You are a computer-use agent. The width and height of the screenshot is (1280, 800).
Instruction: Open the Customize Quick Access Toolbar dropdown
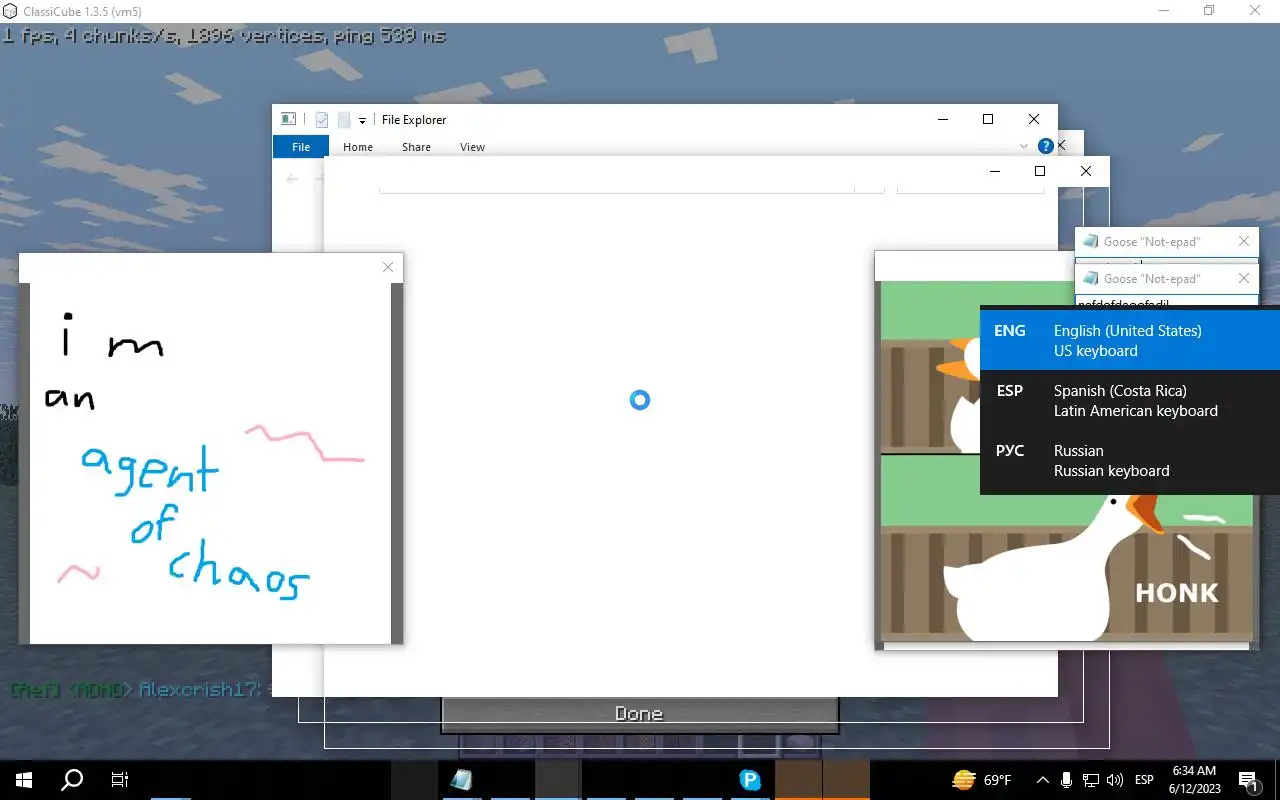point(362,121)
